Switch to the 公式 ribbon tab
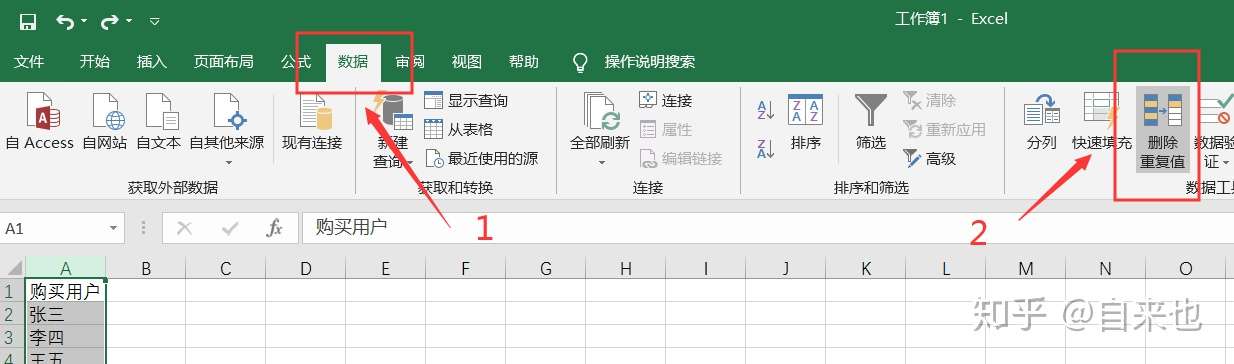 [x=296, y=62]
